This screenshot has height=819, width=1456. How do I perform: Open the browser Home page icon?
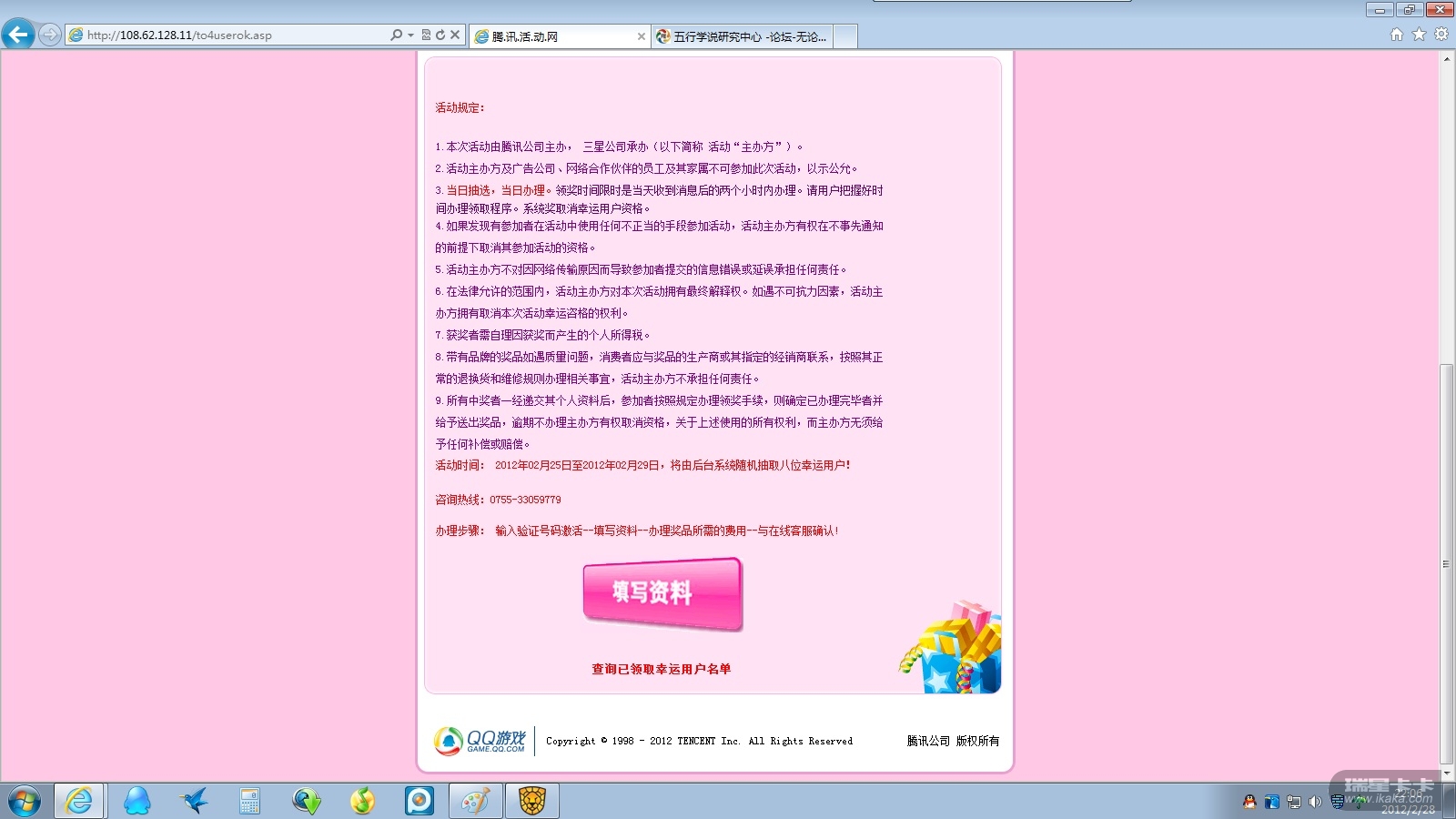coord(1397,35)
